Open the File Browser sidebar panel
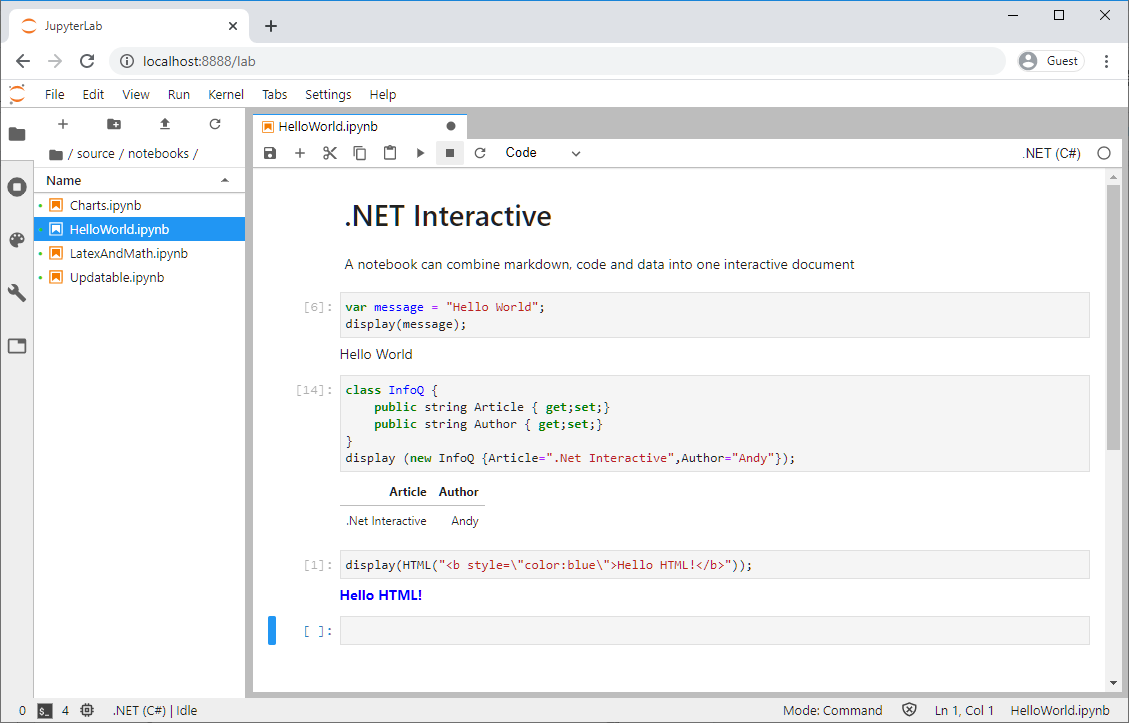 17,134
